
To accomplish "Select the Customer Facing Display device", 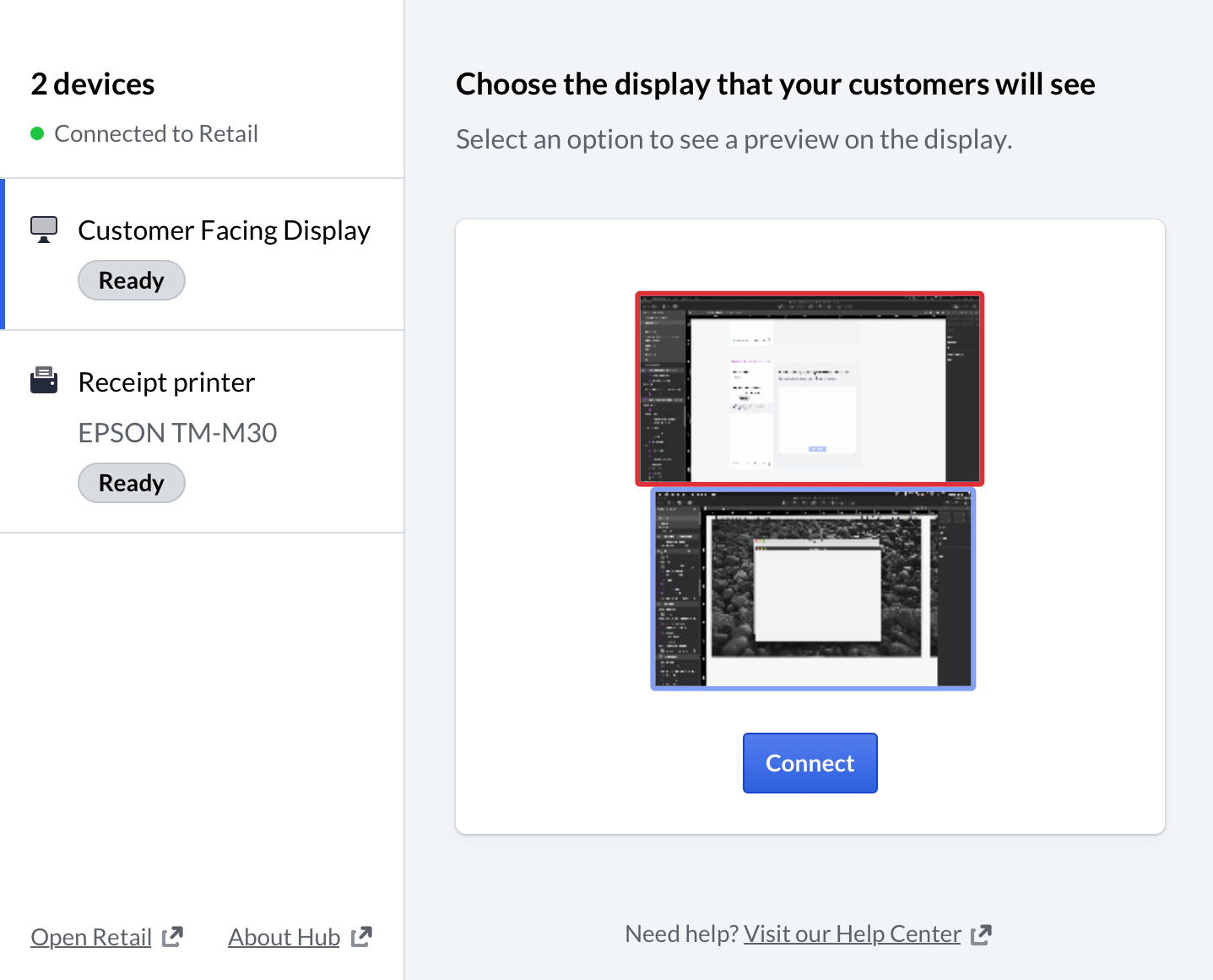I will point(224,230).
